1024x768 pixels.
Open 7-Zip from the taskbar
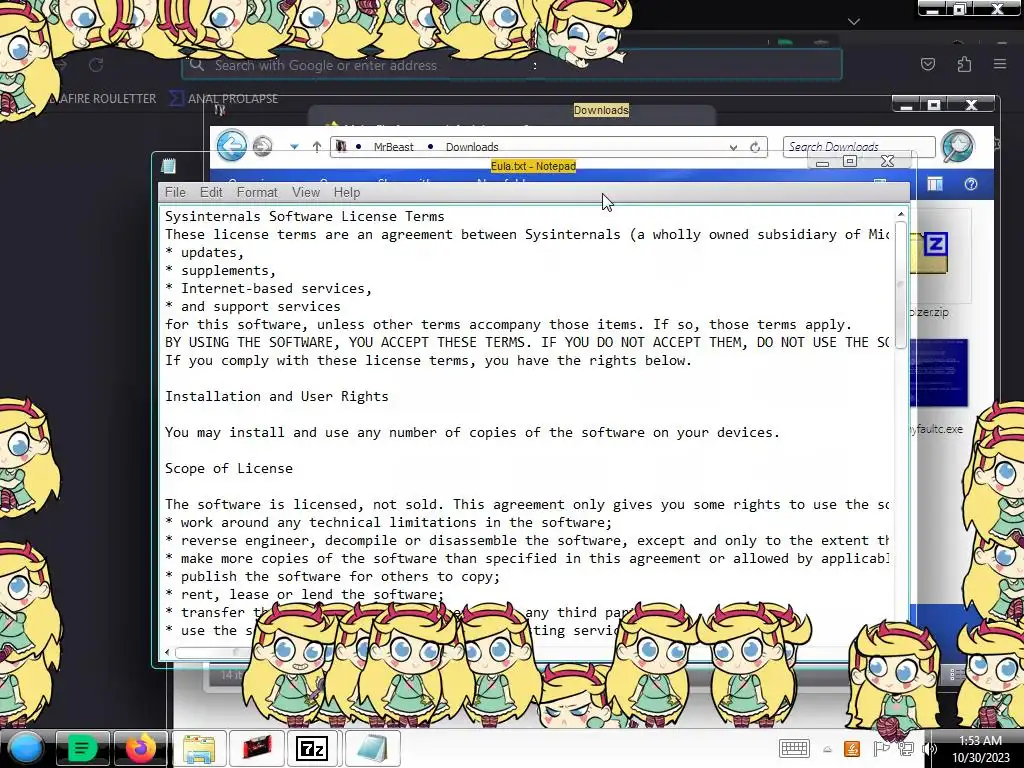click(x=312, y=748)
